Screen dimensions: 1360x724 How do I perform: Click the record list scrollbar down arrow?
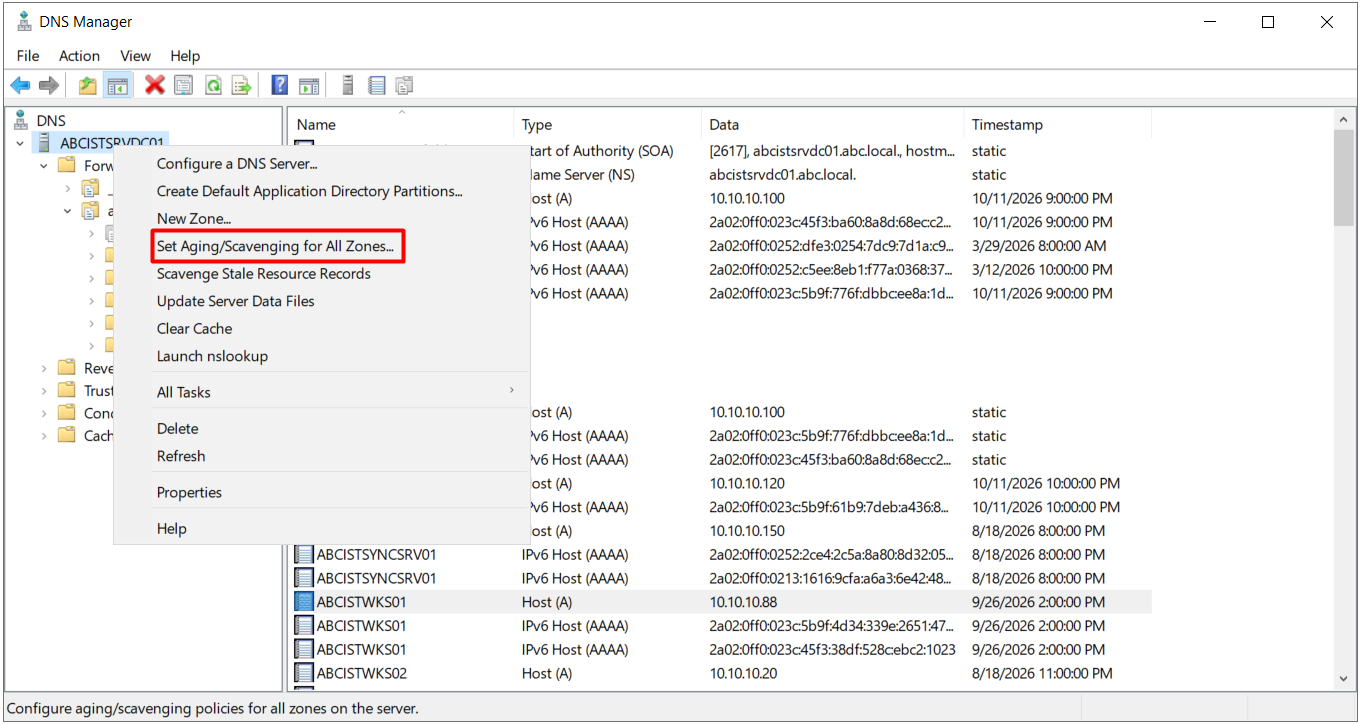[1344, 678]
